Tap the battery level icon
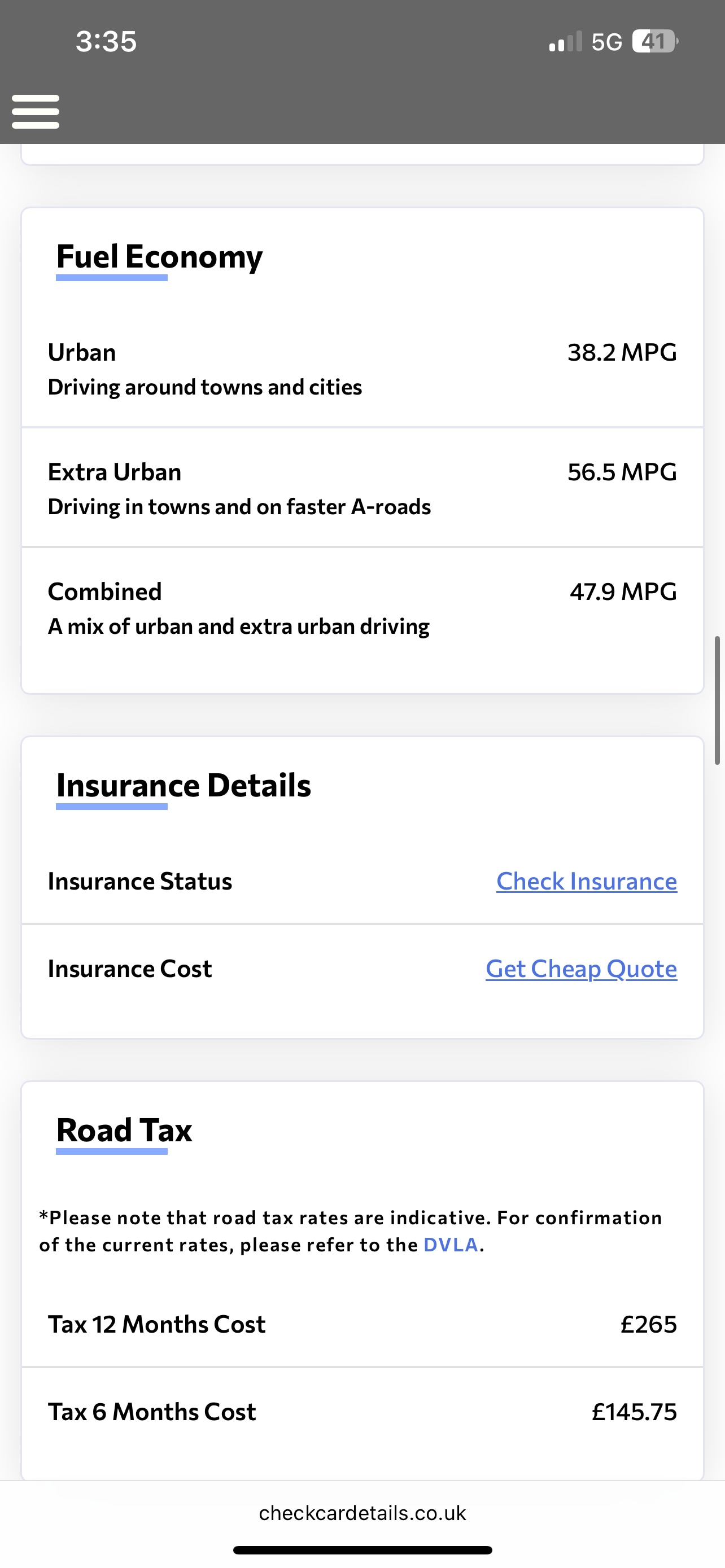725x1568 pixels. point(654,41)
